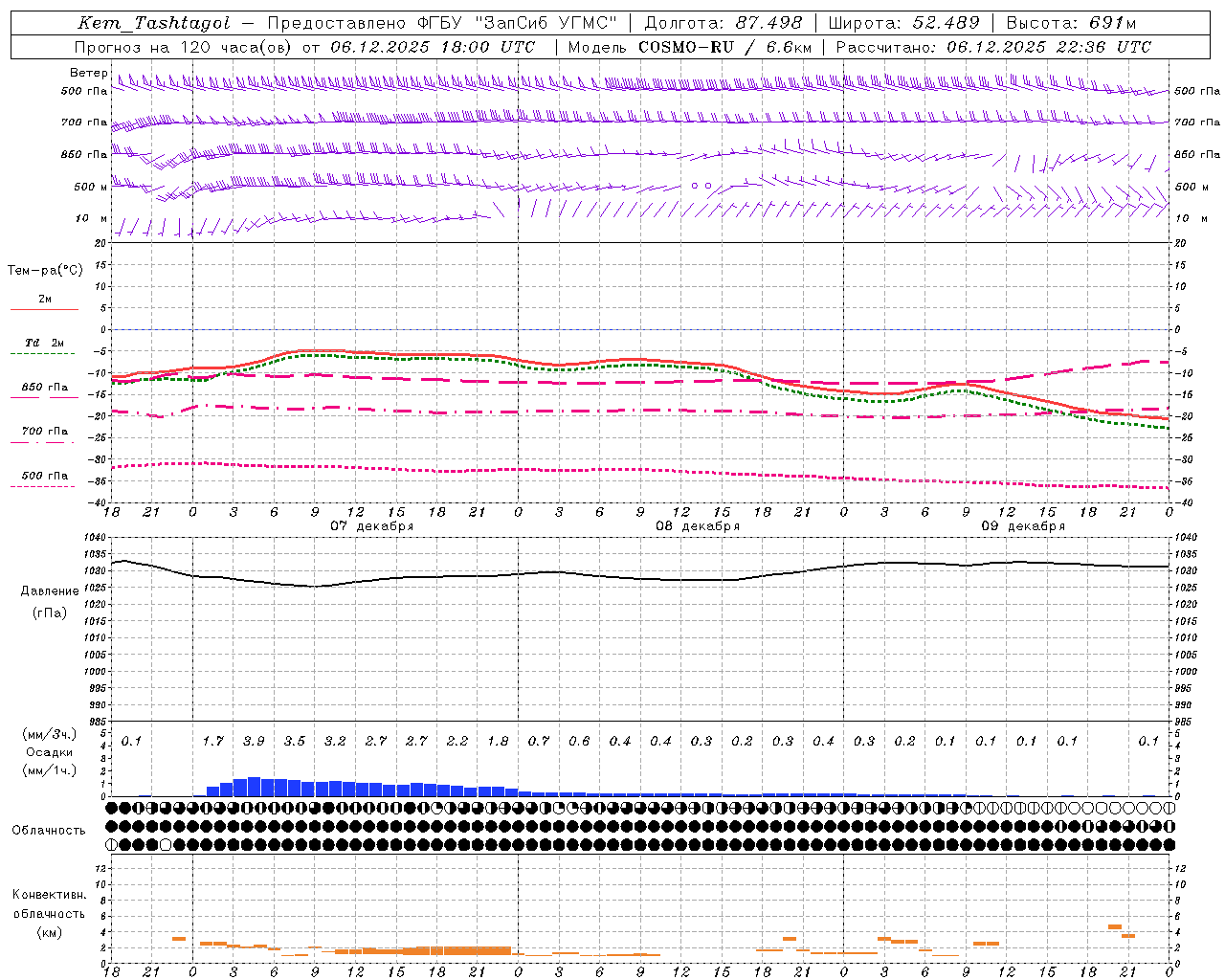Click the 'Ветер' wind panel label
Viewport: 1225px width, 980px height.
coord(88,73)
